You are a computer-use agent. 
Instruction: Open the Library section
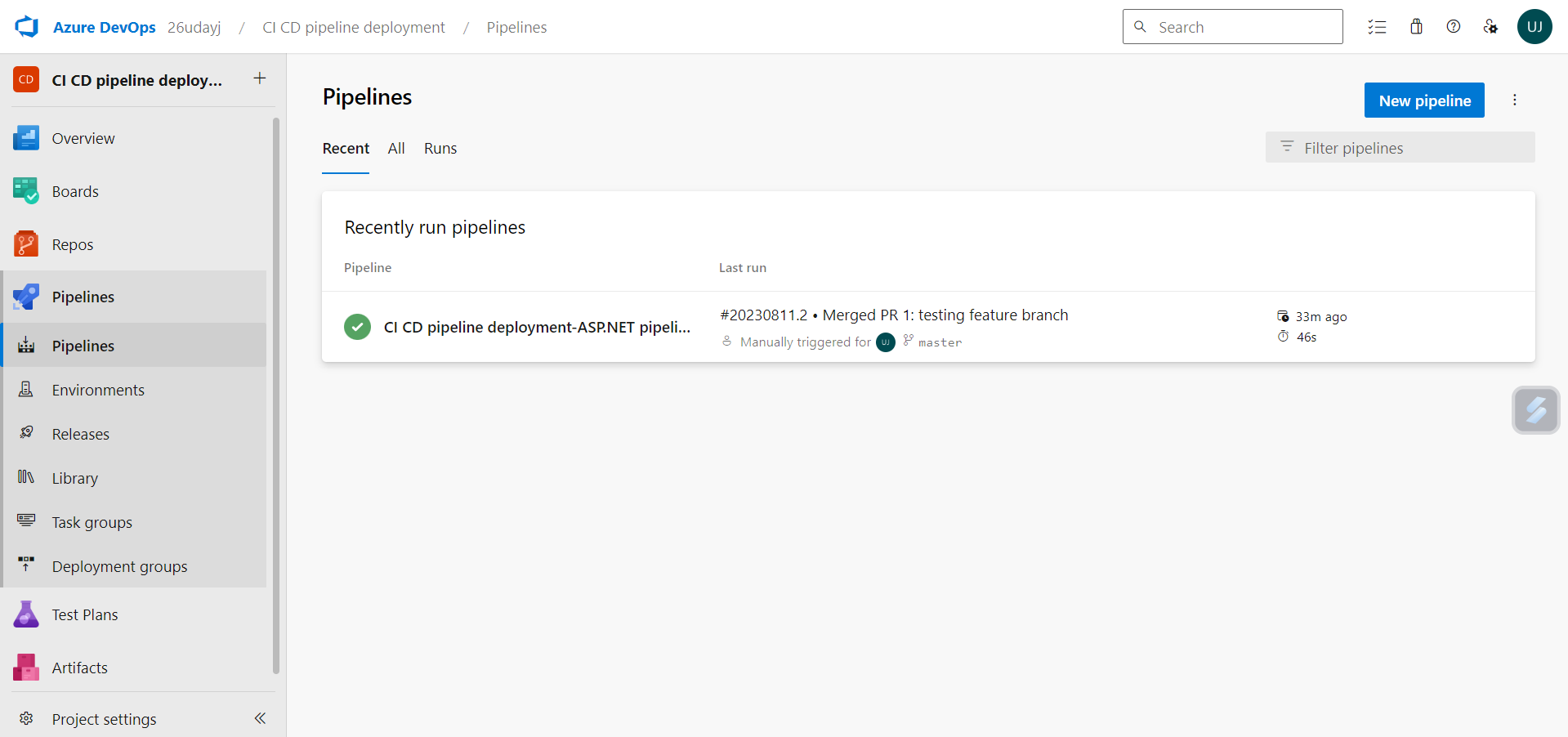[x=74, y=478]
